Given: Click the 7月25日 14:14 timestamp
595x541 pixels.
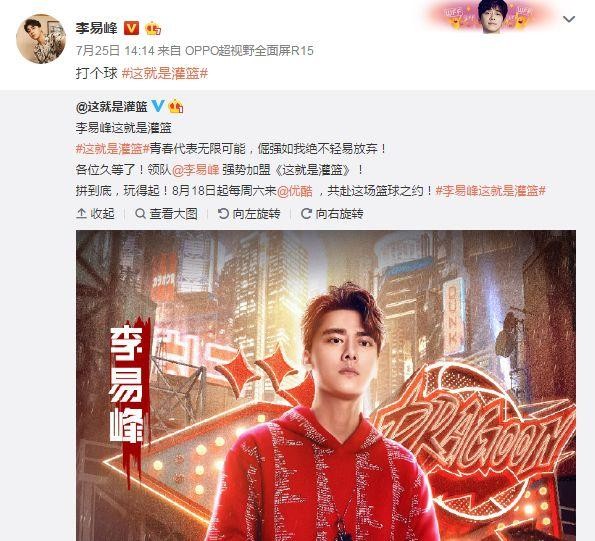Looking at the screenshot, I should [x=115, y=51].
